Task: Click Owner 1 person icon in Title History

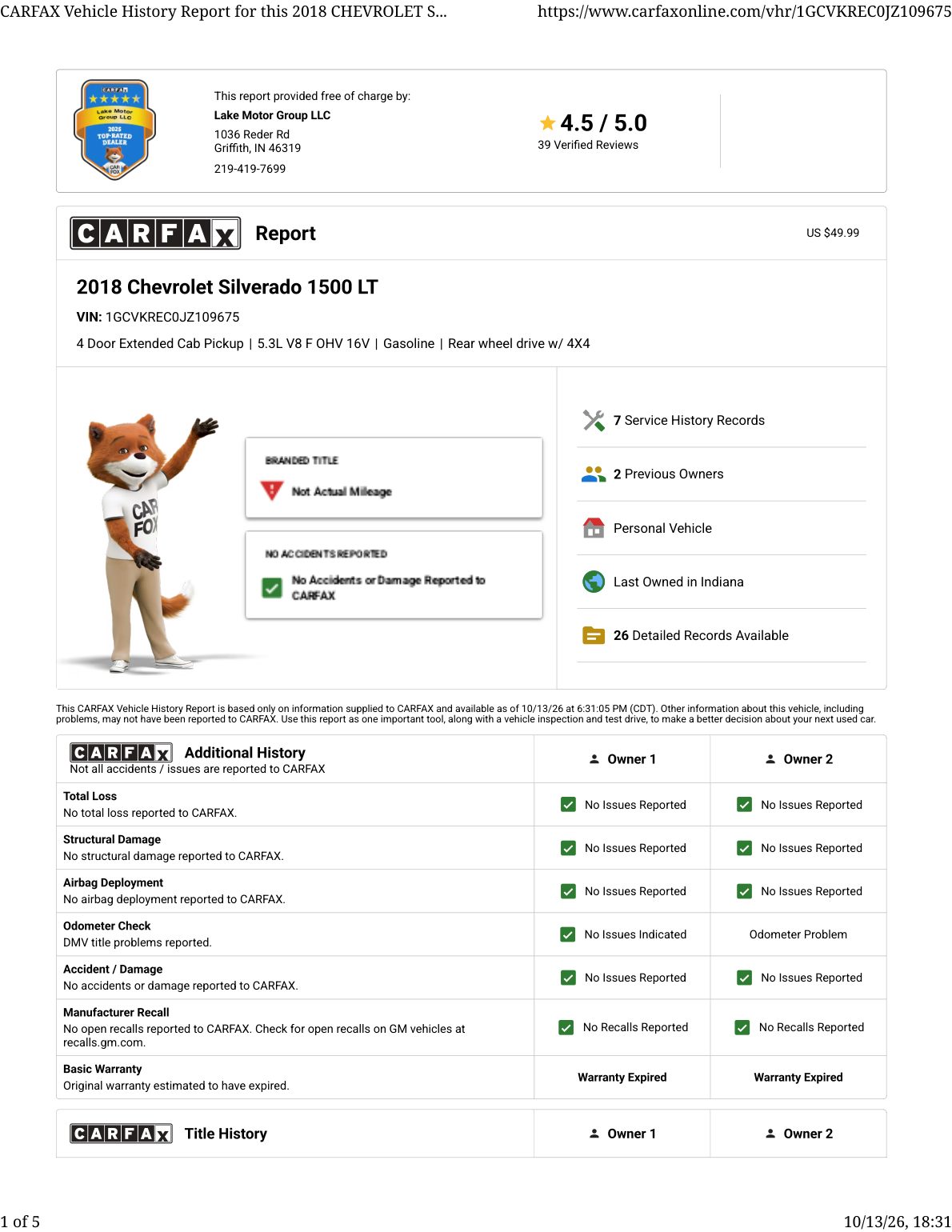Action: (x=594, y=1134)
